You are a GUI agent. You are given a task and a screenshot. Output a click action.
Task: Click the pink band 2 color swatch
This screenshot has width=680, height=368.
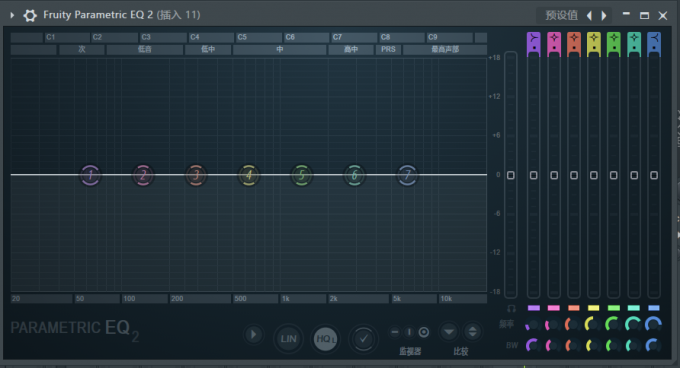pyautogui.click(x=554, y=308)
